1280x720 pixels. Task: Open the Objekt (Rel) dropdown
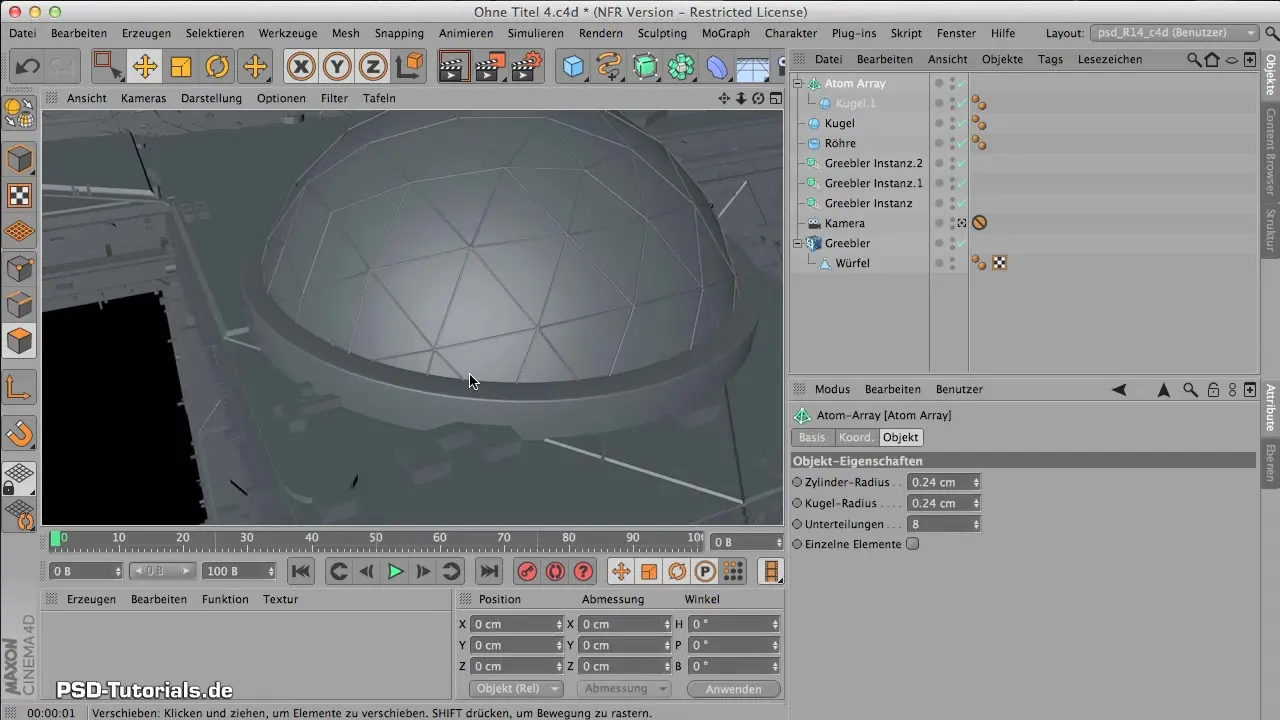[x=515, y=689]
